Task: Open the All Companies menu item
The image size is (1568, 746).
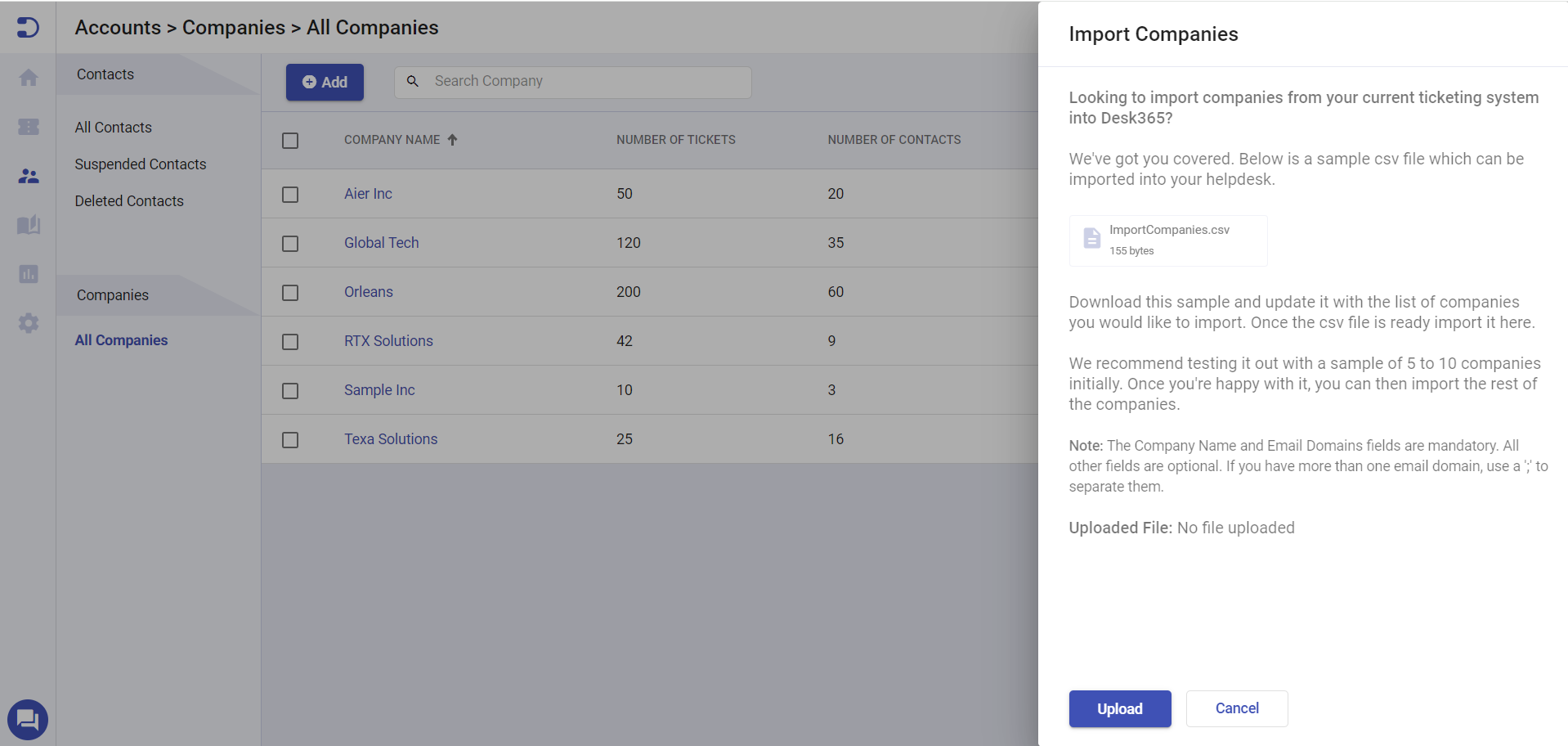Action: pyautogui.click(x=121, y=339)
